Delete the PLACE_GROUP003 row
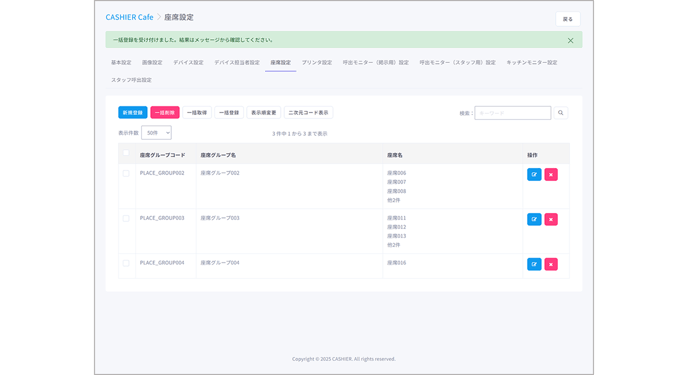 [551, 219]
